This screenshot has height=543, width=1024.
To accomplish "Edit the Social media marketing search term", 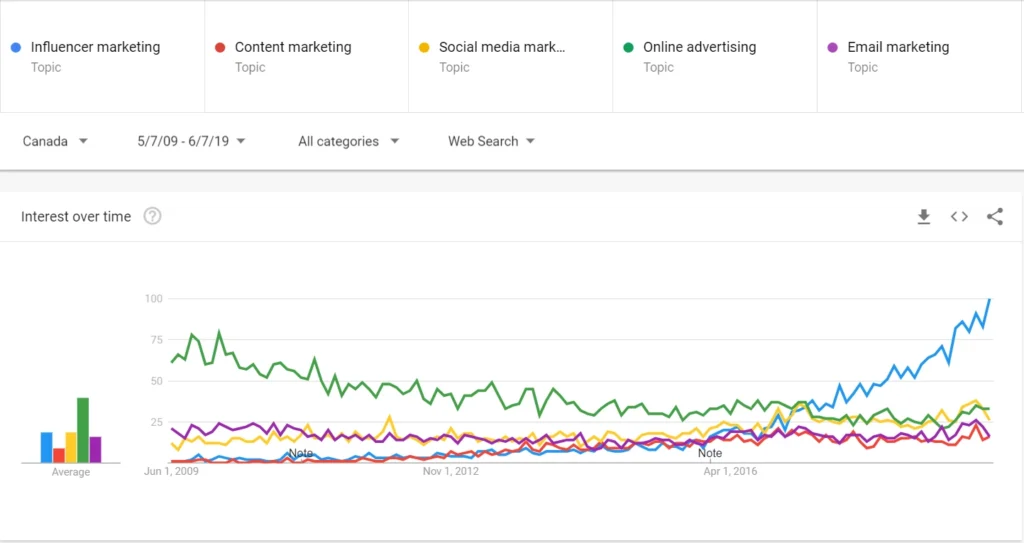I will pyautogui.click(x=502, y=47).
